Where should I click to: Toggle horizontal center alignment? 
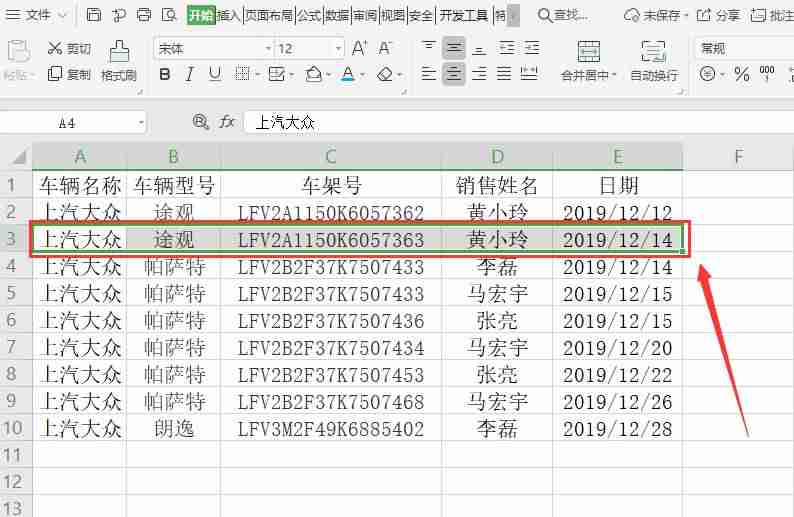coord(454,74)
